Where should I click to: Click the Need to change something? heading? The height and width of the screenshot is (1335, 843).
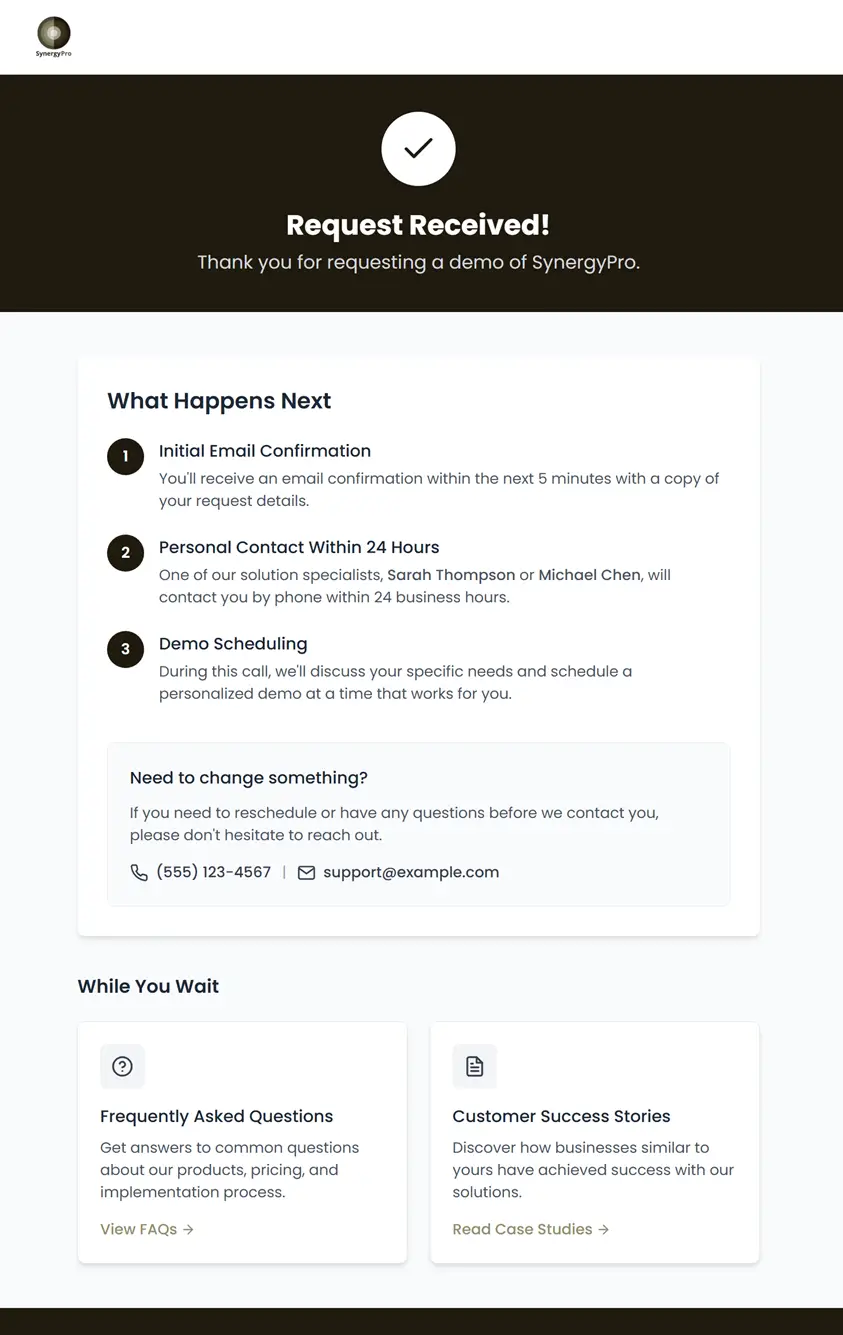(248, 778)
